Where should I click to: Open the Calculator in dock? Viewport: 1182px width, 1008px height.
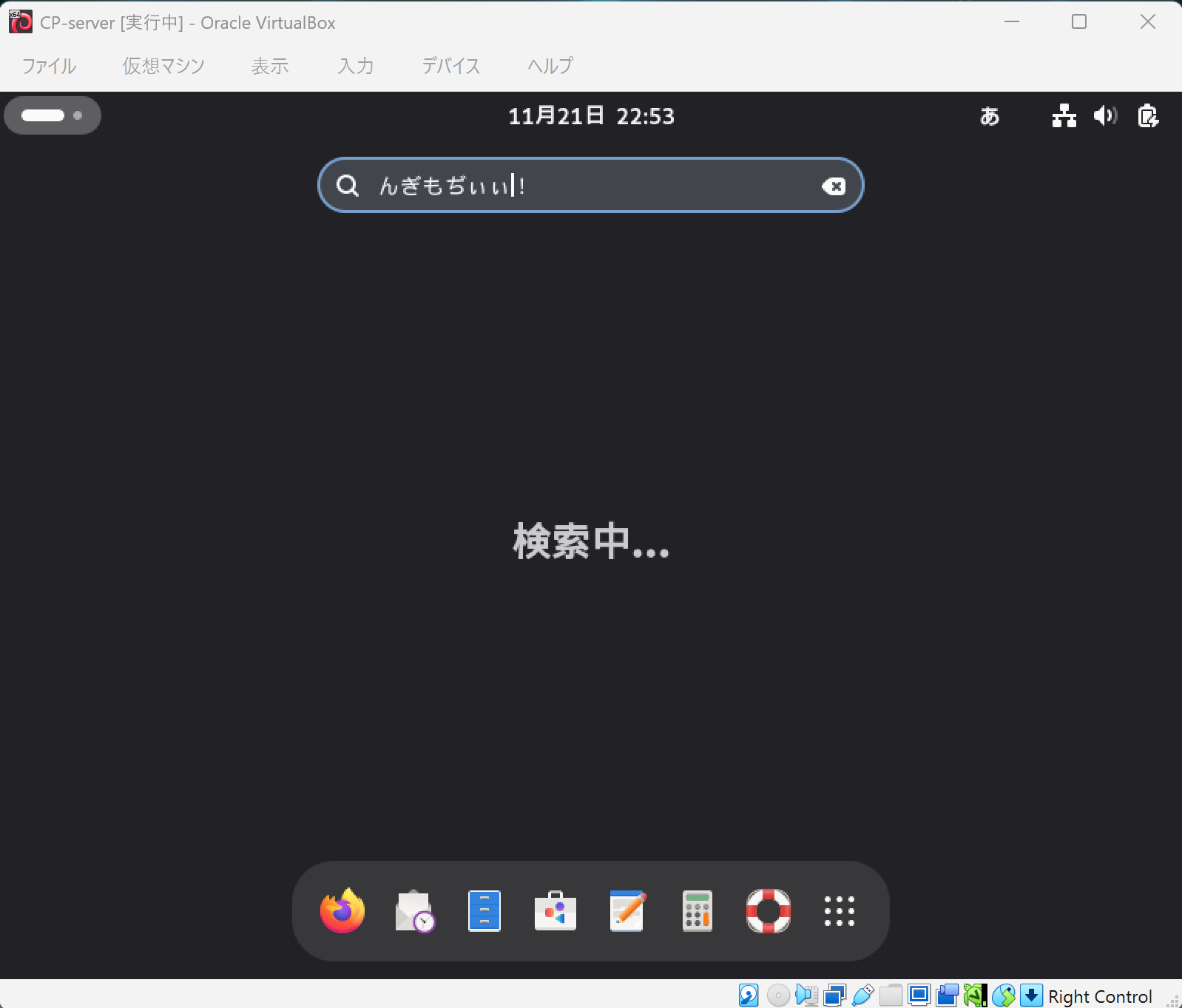[x=698, y=911]
